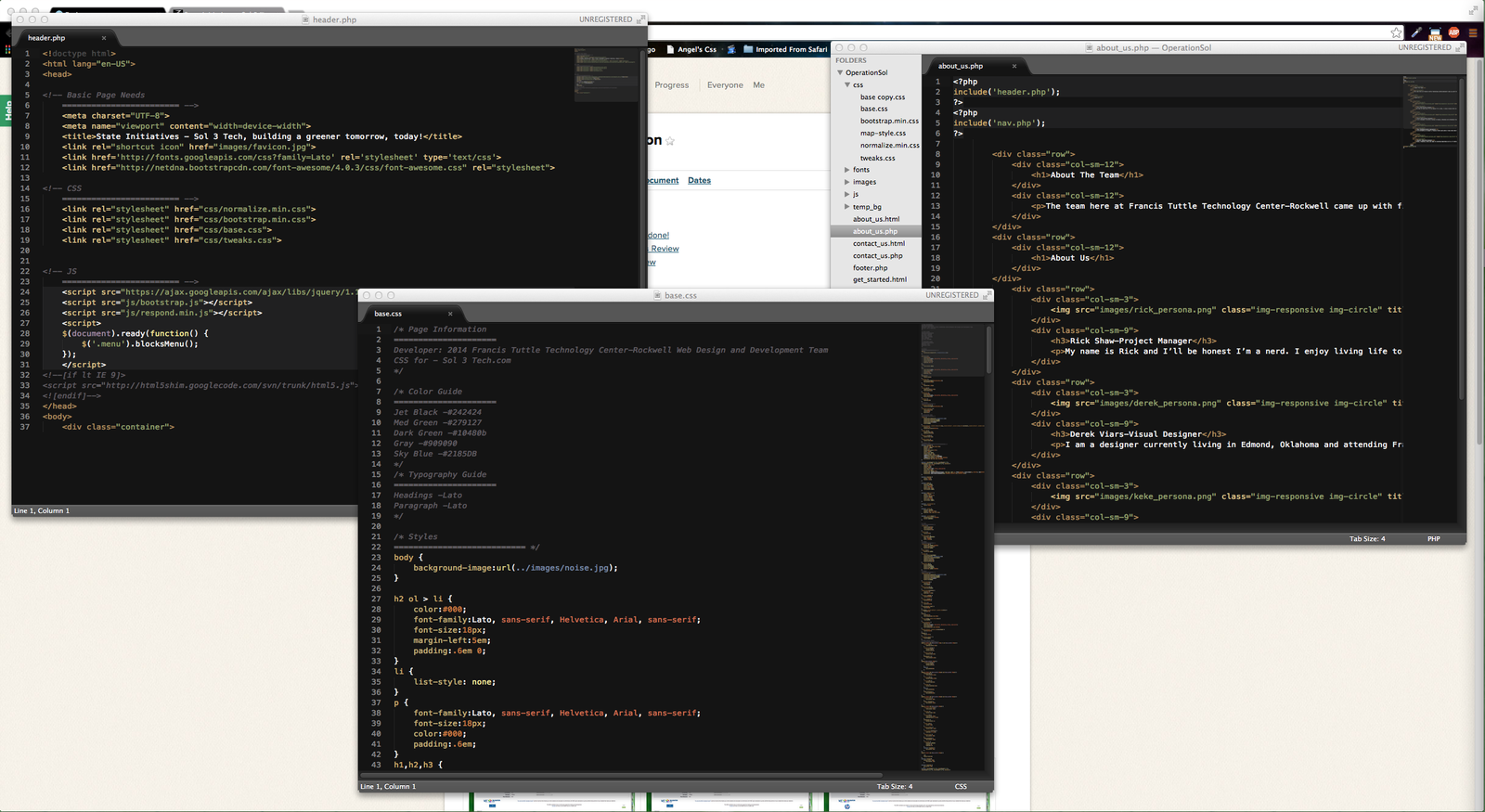Open base.css from the sidebar
This screenshot has height=812, width=1485.
click(873, 109)
